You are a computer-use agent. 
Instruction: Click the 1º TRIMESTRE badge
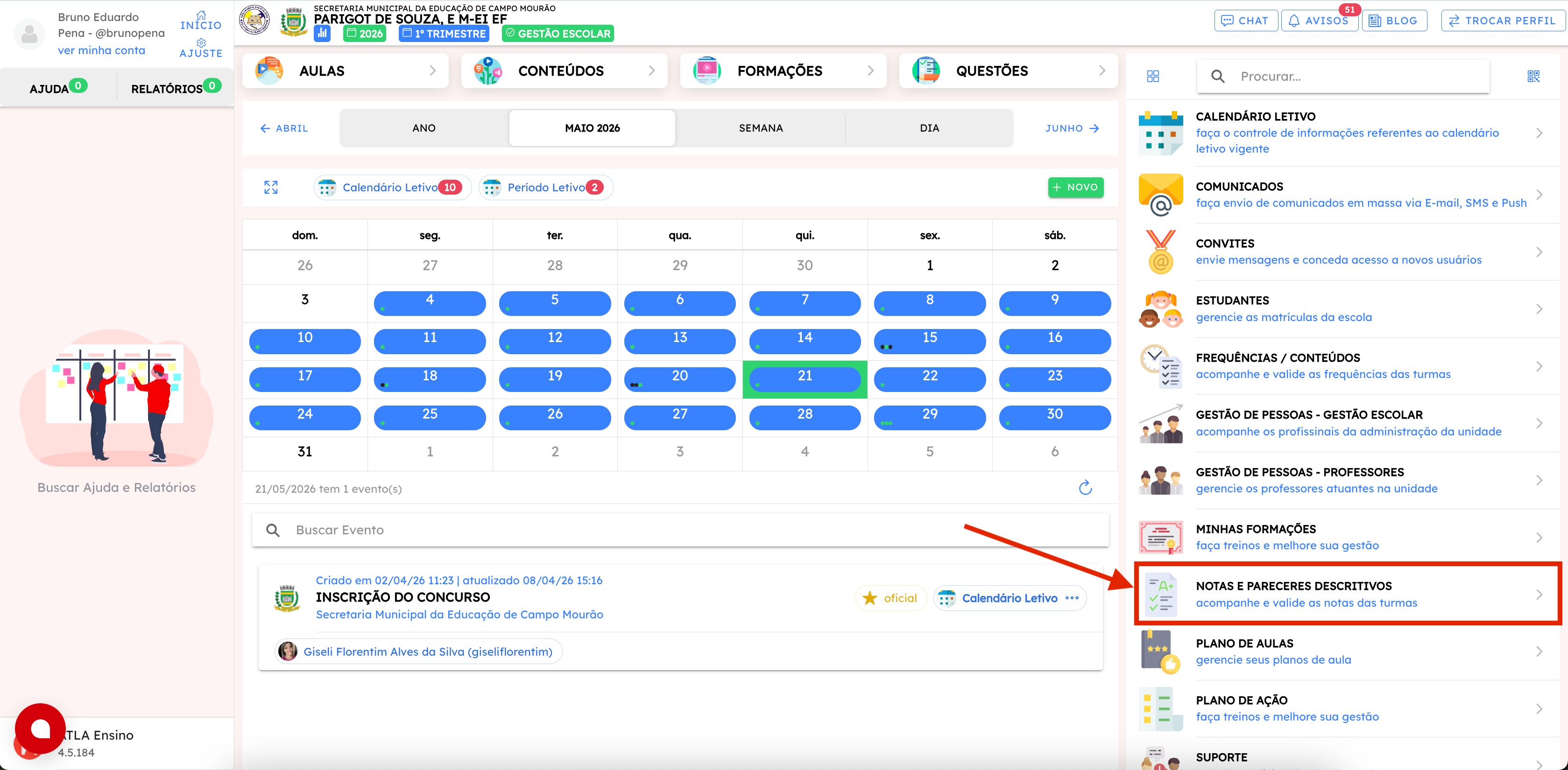(x=444, y=34)
